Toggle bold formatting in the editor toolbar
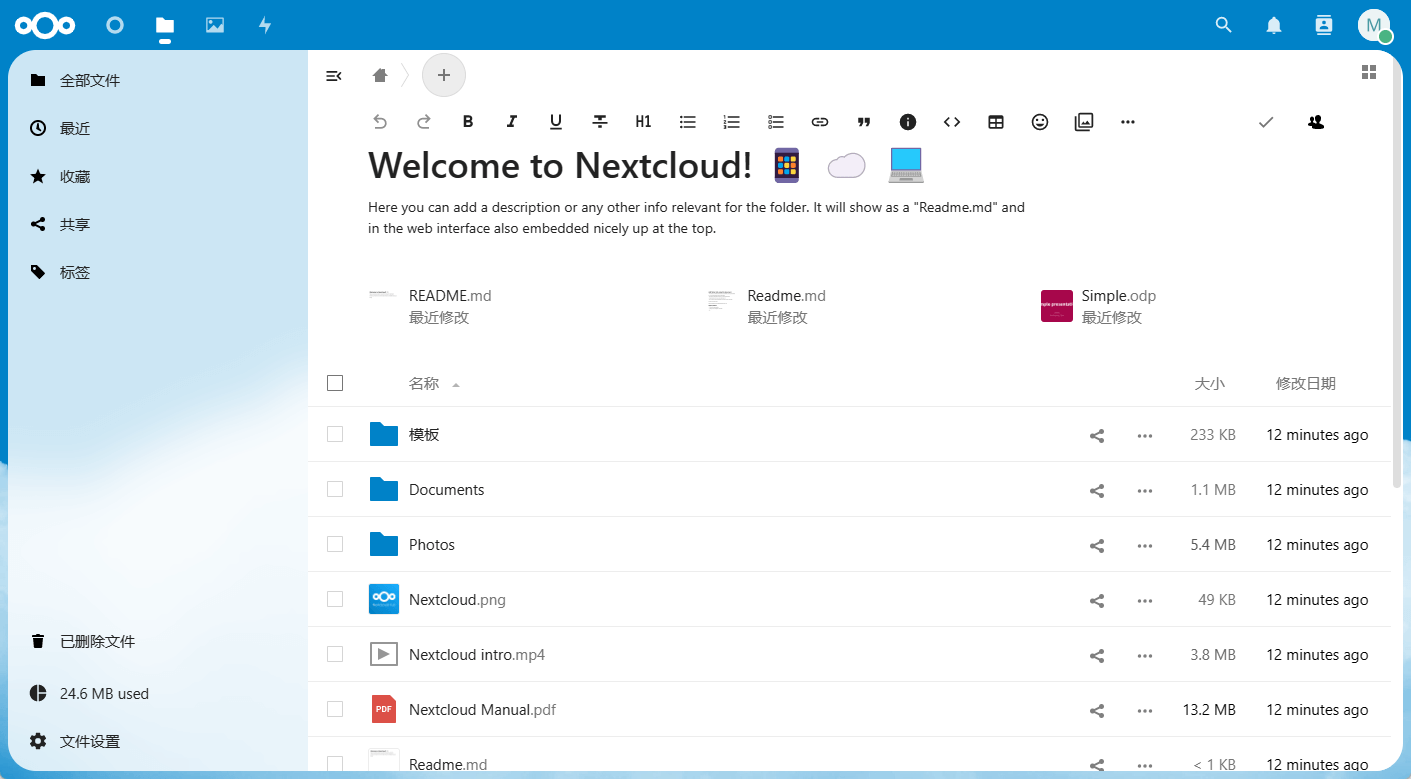The image size is (1411, 779). click(467, 121)
